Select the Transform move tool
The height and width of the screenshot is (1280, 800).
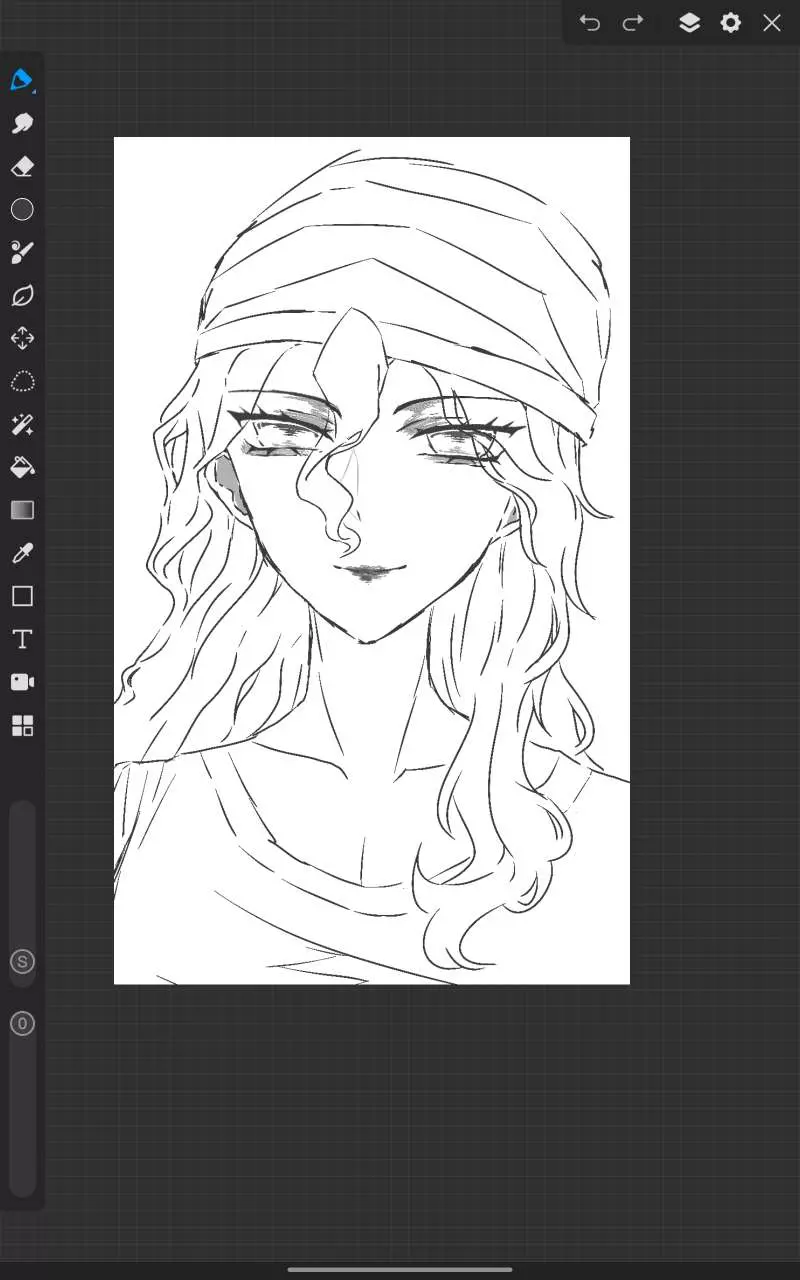coord(22,338)
